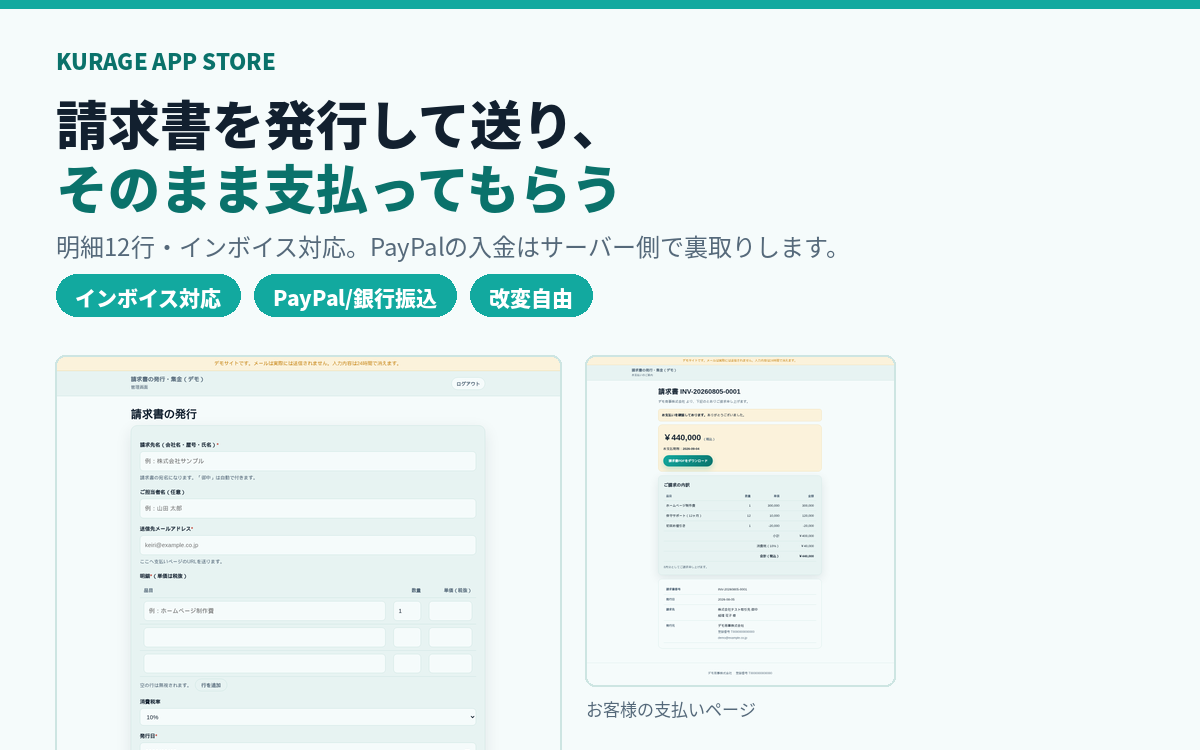The image size is (1200, 750).
Task: Click the 単価（税抜）column header in the form
Action: click(x=457, y=590)
